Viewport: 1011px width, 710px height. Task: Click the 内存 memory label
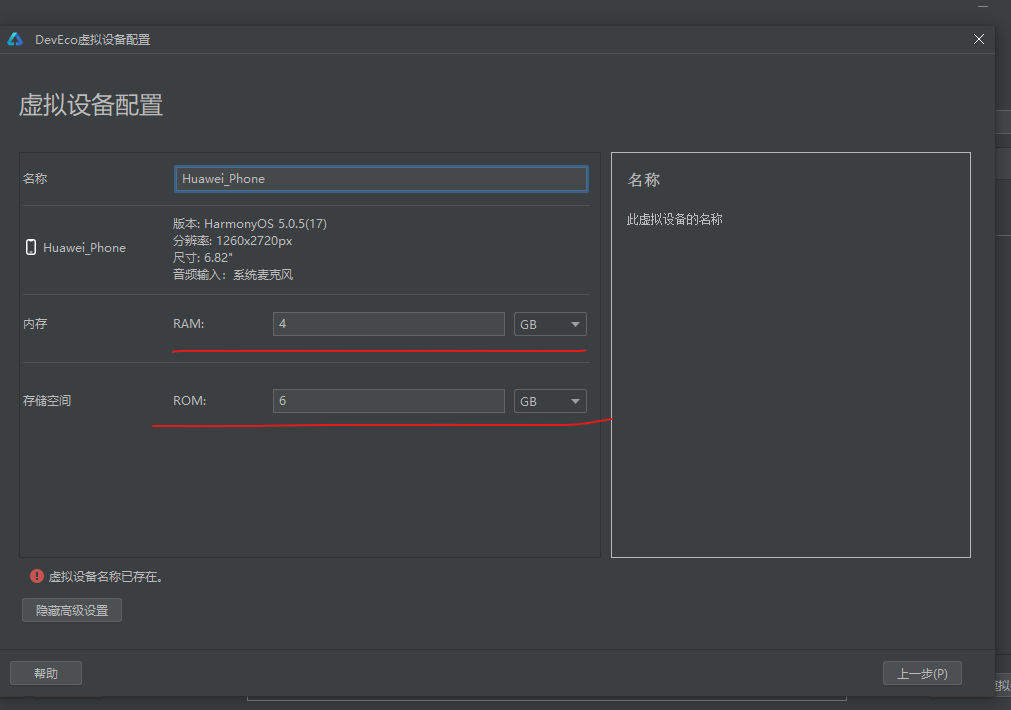pos(35,324)
